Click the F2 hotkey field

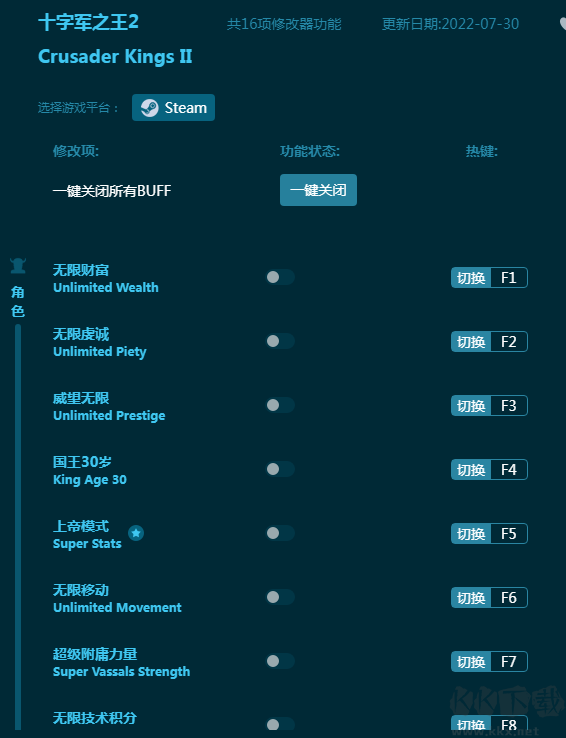pyautogui.click(x=509, y=342)
